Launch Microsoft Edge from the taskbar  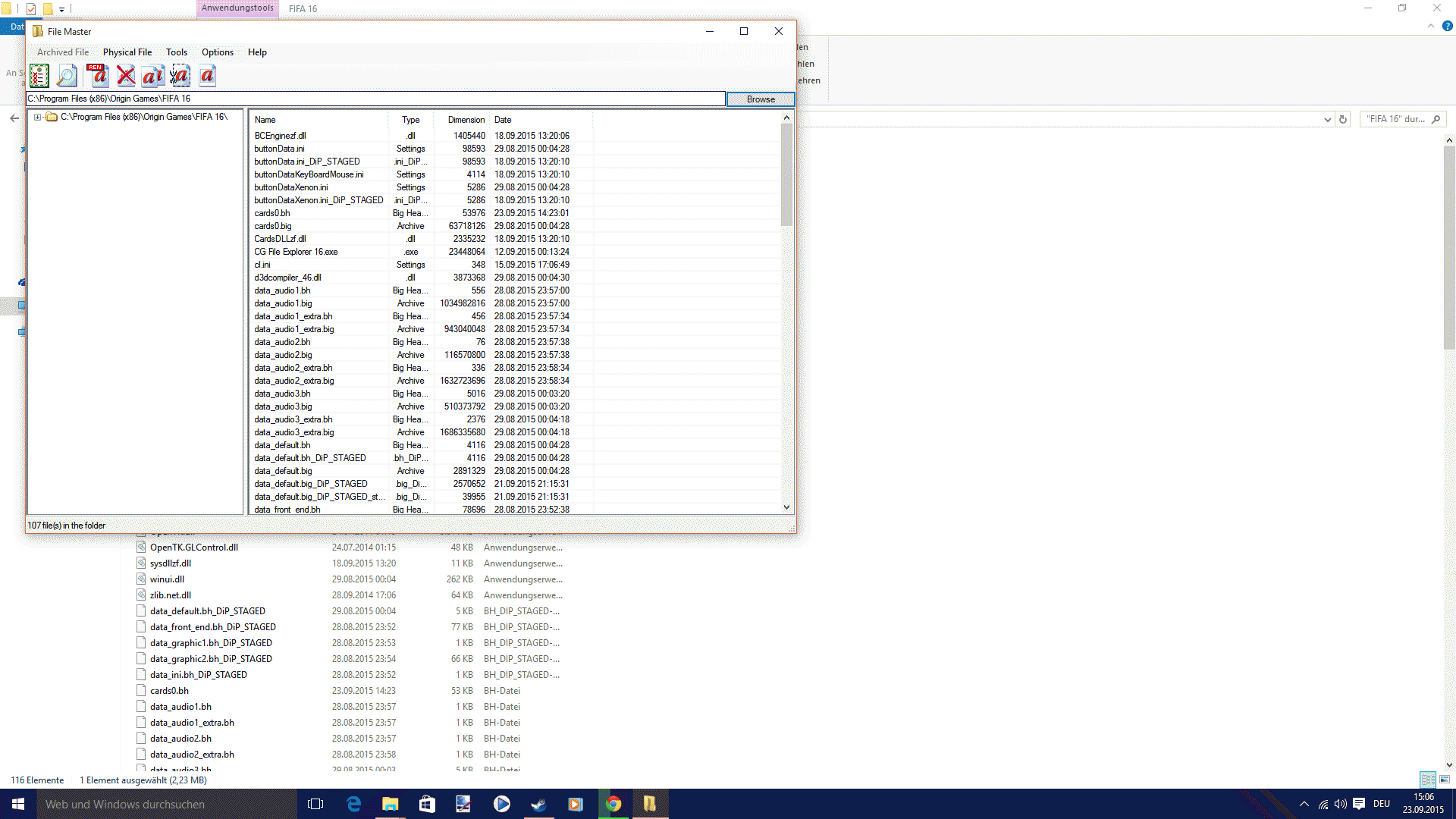[x=353, y=804]
